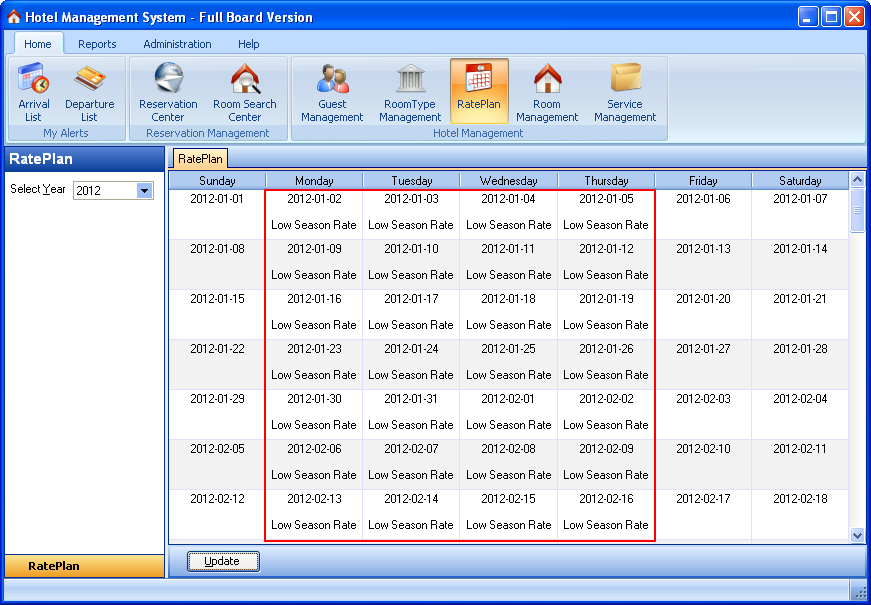Viewport: 871px width, 605px height.
Task: Select the RatePlan document tab
Action: pyautogui.click(x=201, y=159)
